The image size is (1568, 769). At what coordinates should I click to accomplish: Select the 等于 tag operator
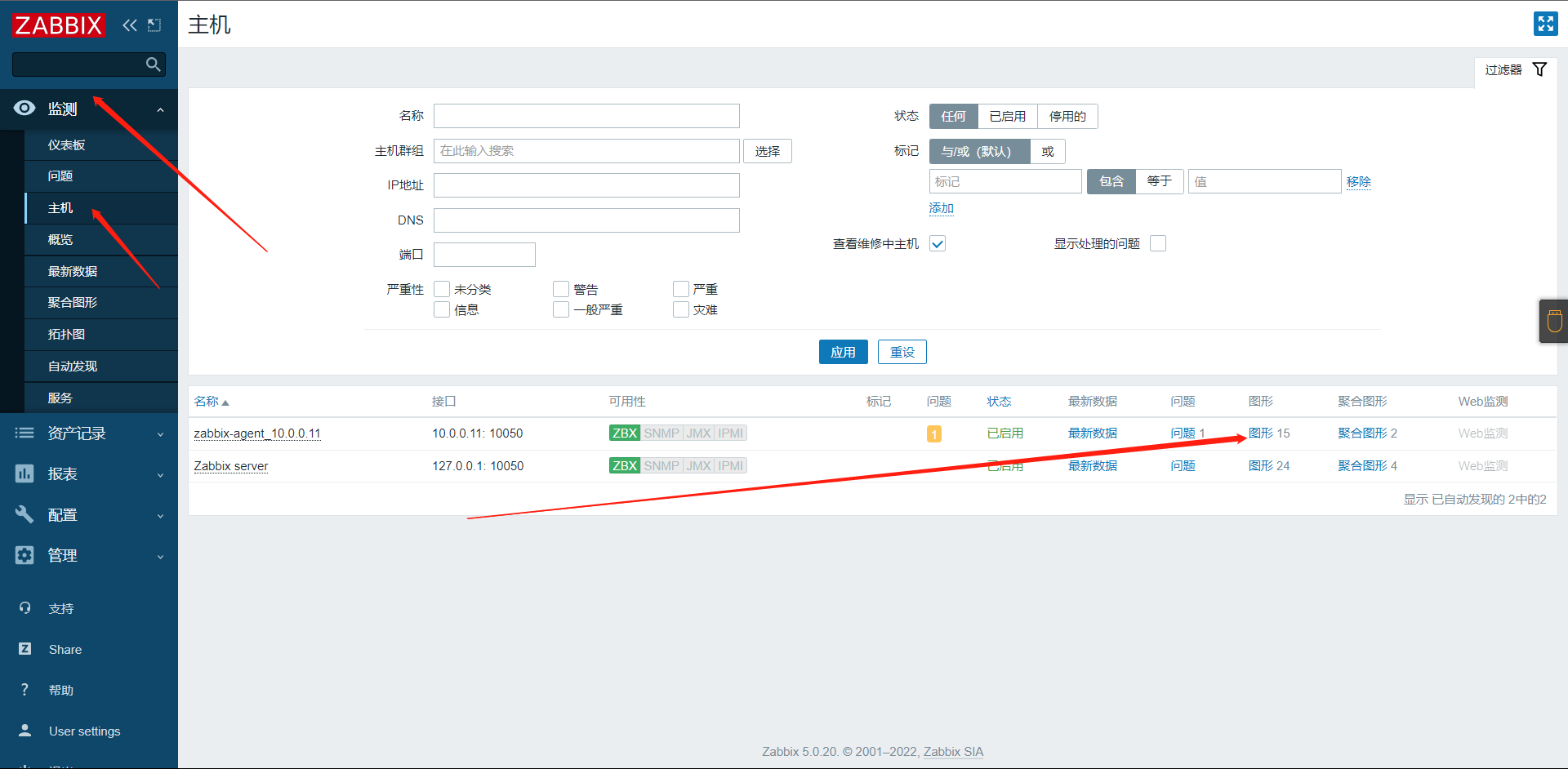[x=1159, y=181]
